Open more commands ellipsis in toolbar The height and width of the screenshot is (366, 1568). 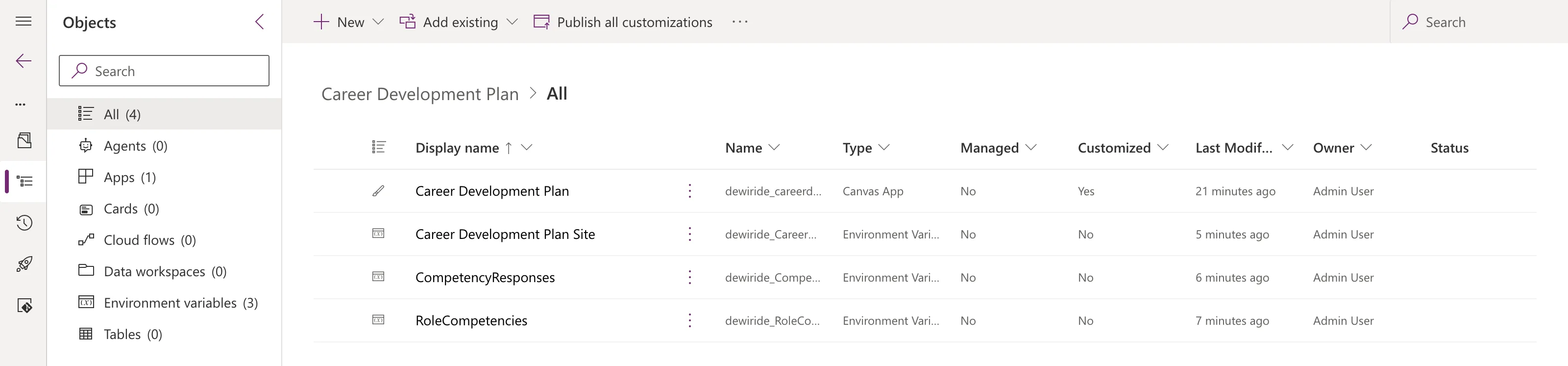tap(739, 22)
